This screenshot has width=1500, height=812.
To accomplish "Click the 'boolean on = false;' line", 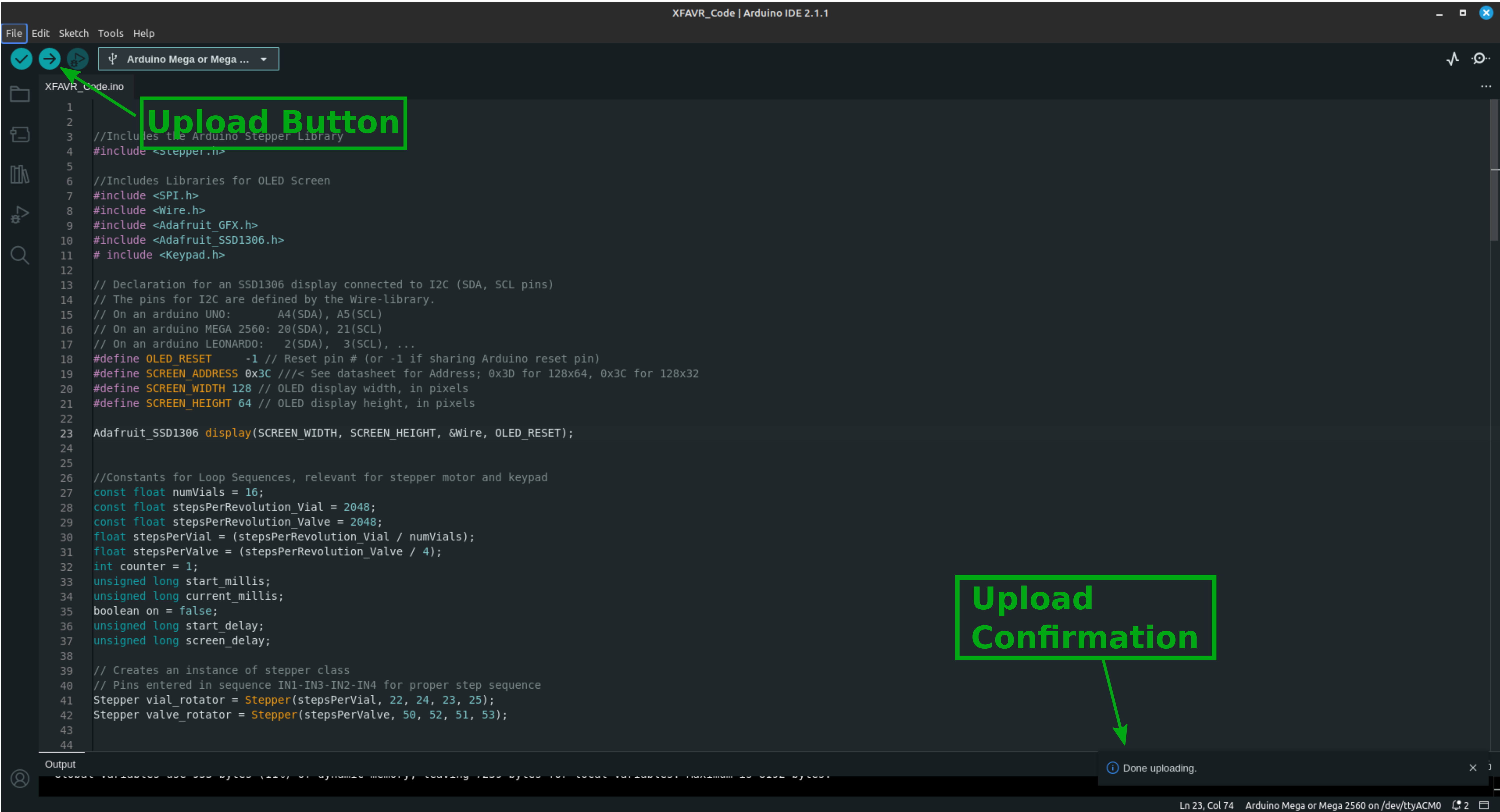I will tap(155, 611).
